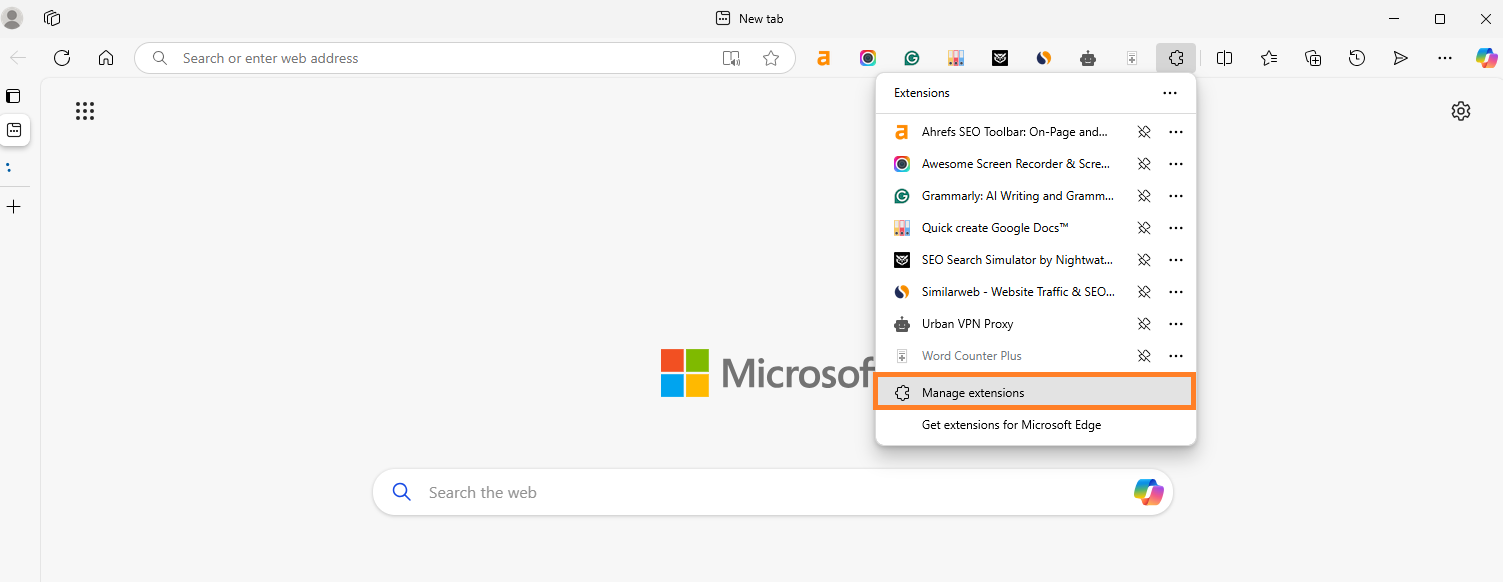Image resolution: width=1503 pixels, height=582 pixels.
Task: Click the History clock icon
Action: tap(1357, 58)
